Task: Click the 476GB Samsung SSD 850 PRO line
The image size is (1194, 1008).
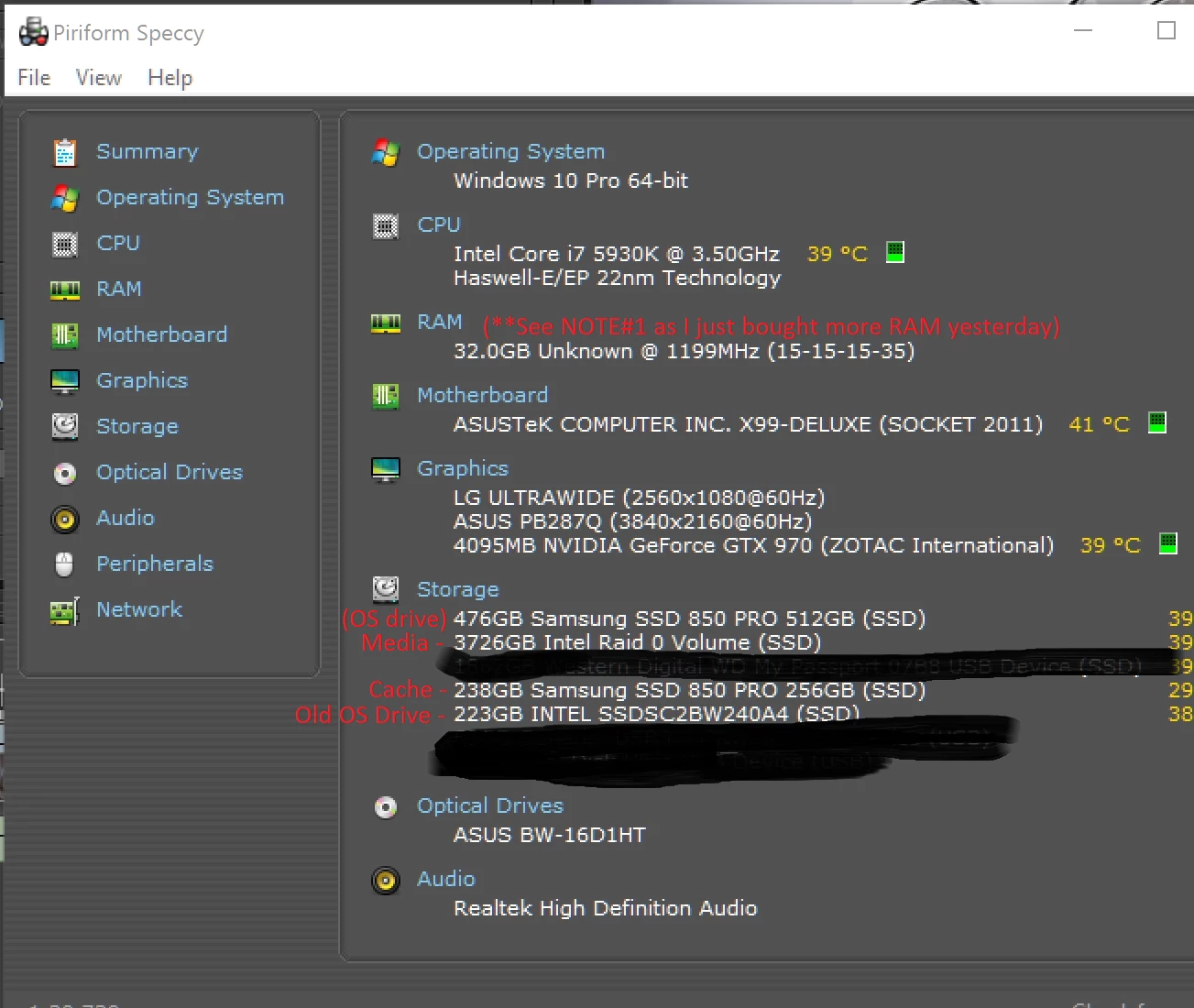Action: (x=690, y=619)
